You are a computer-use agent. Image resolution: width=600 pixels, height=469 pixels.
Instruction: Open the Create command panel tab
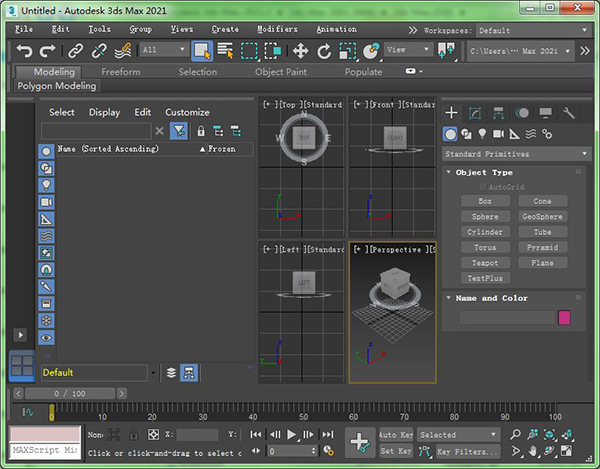tap(452, 112)
